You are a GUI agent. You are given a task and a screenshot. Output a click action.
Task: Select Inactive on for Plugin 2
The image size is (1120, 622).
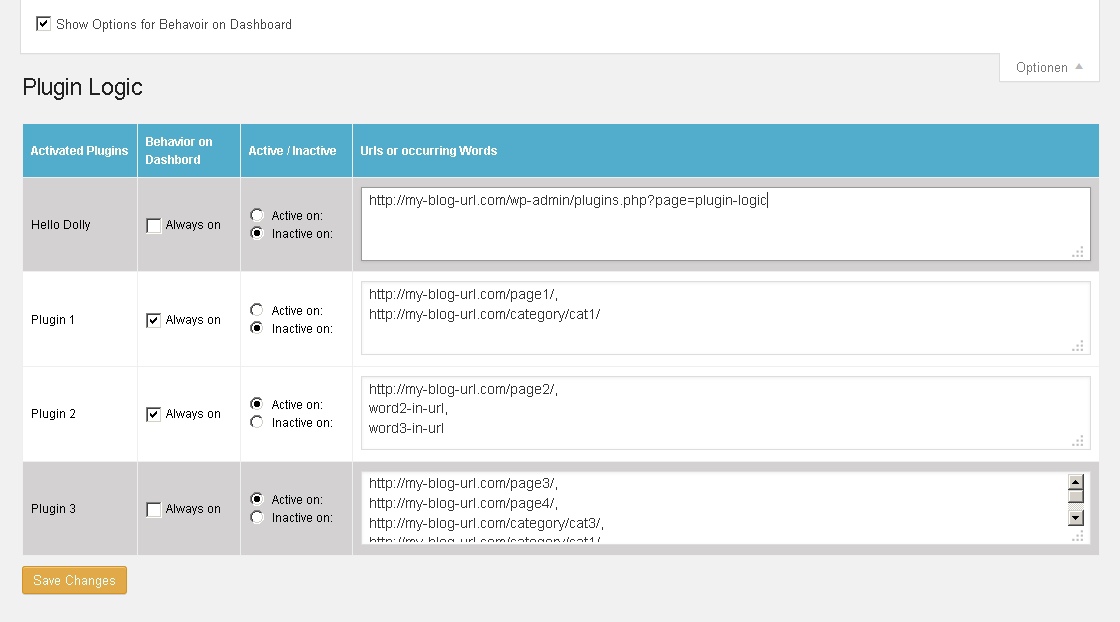pyautogui.click(x=257, y=422)
